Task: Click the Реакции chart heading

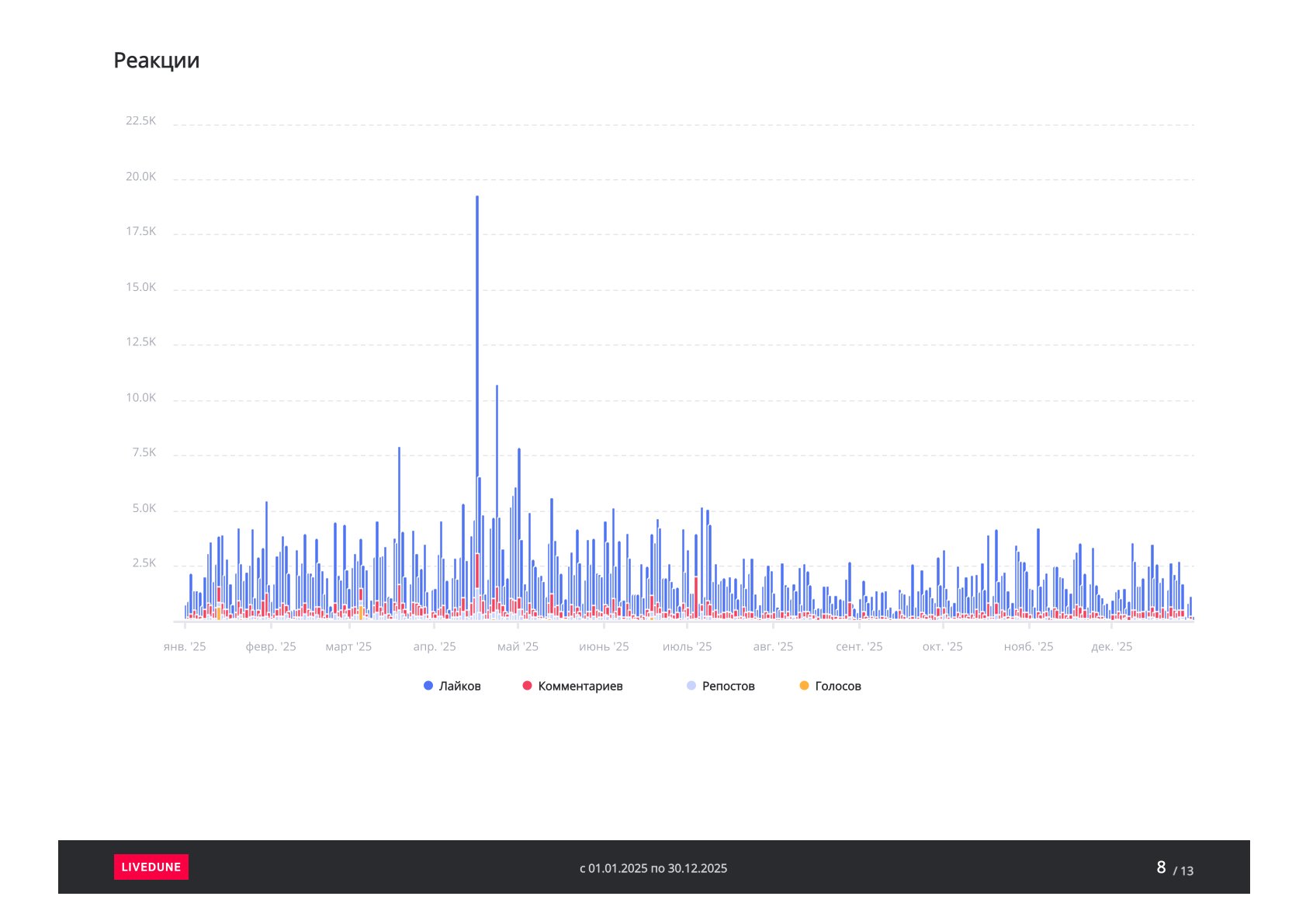Action: (x=157, y=61)
